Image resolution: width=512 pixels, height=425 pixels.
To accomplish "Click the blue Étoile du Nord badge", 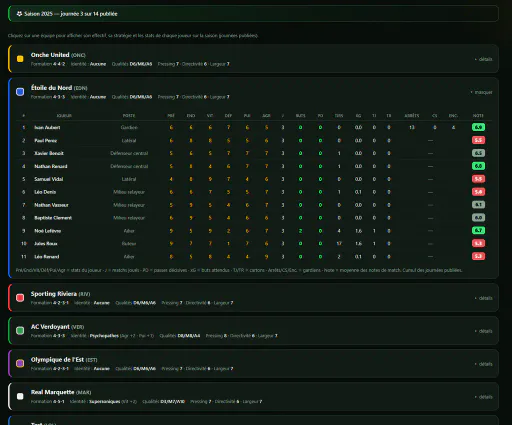I will (20, 92).
